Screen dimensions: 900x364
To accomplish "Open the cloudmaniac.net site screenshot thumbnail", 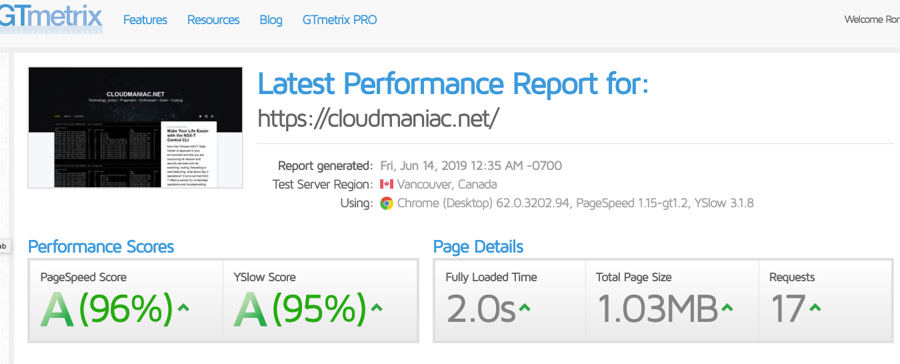I will click(x=135, y=127).
